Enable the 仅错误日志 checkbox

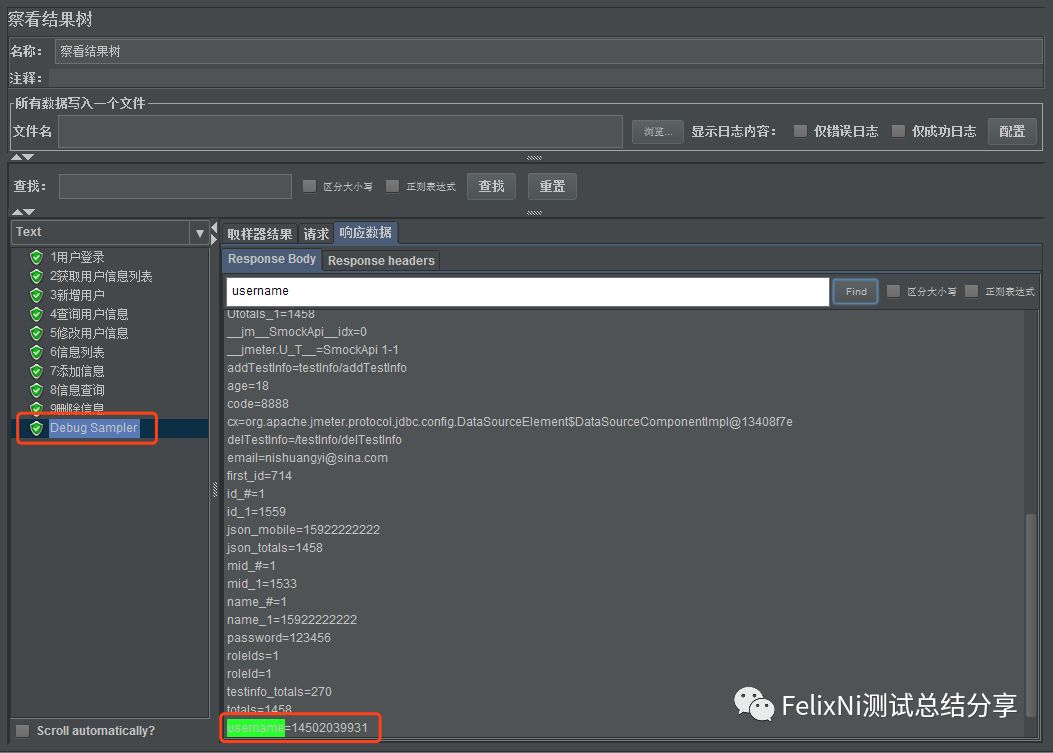[x=800, y=131]
